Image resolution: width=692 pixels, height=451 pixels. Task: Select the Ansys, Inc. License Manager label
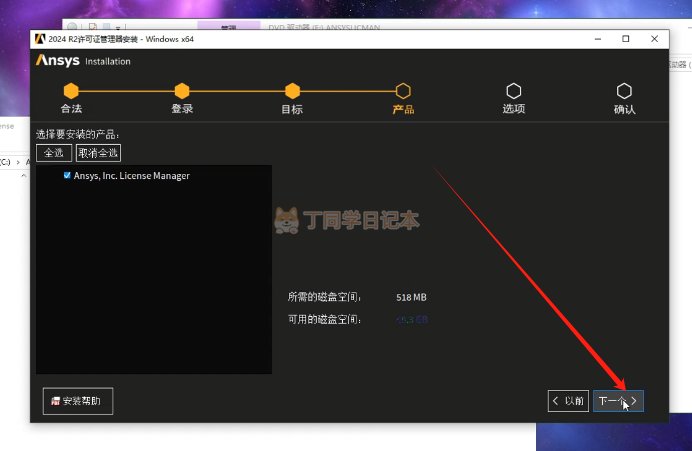point(131,176)
